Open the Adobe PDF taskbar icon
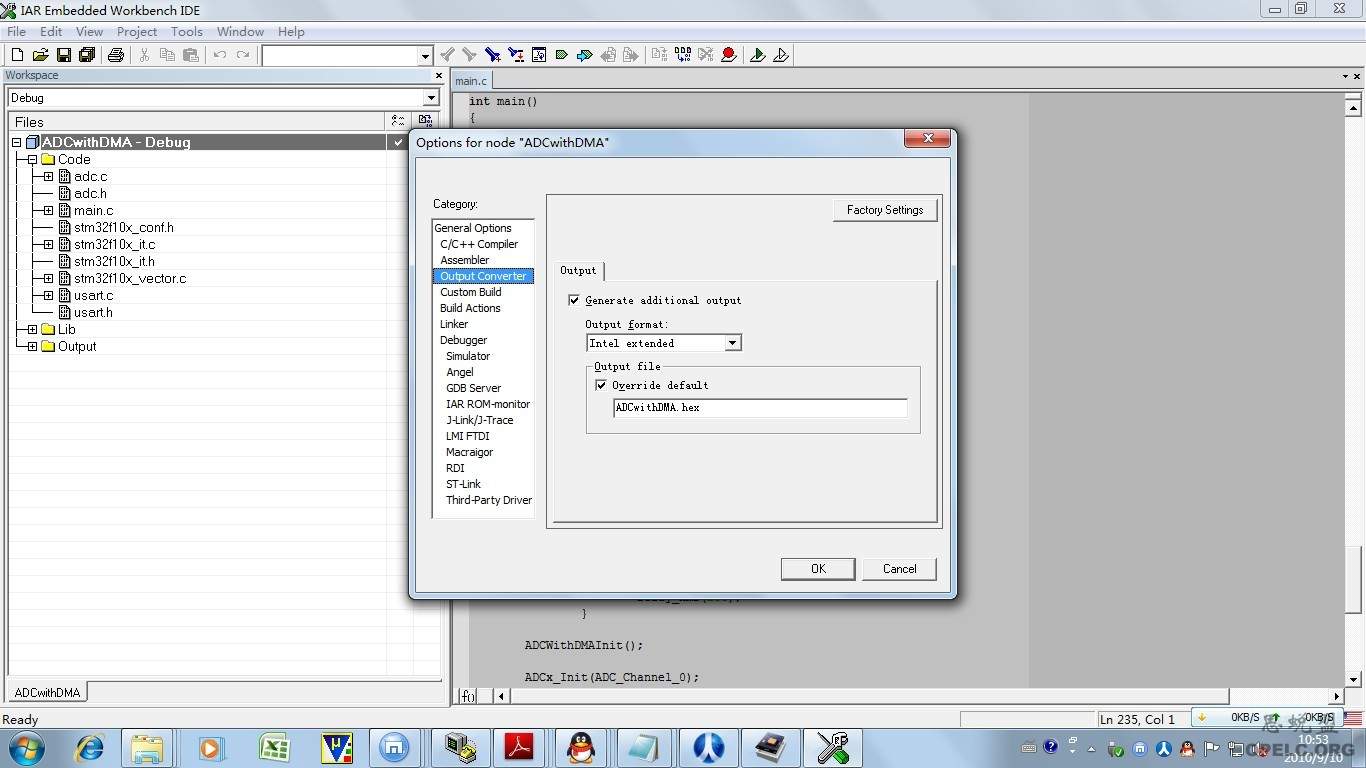The width and height of the screenshot is (1366, 768). [519, 748]
